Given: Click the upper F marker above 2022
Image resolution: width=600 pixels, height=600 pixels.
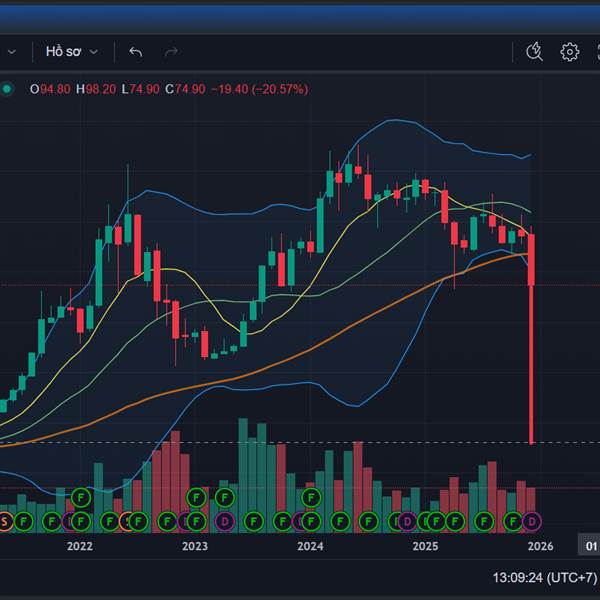Looking at the screenshot, I should [x=82, y=496].
